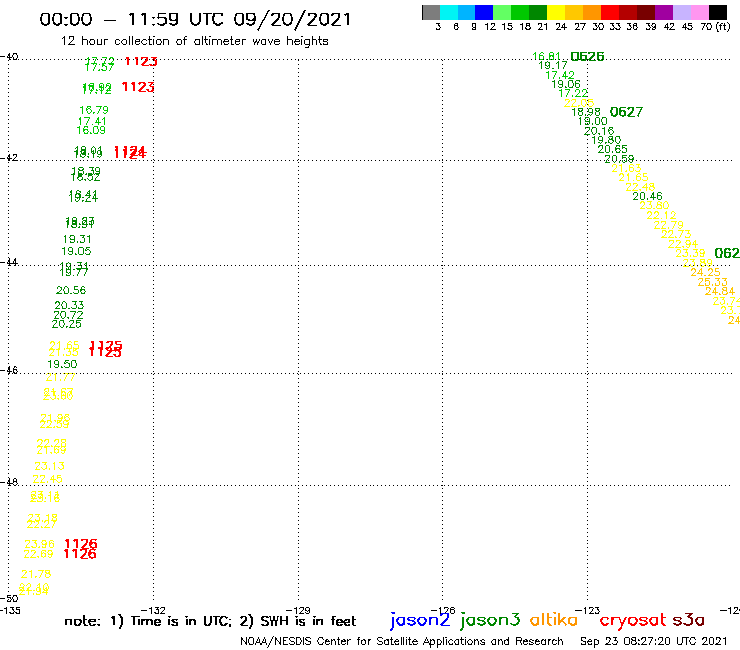Click the wave height value 19.17
This screenshot has height=650, width=740.
click(553, 66)
